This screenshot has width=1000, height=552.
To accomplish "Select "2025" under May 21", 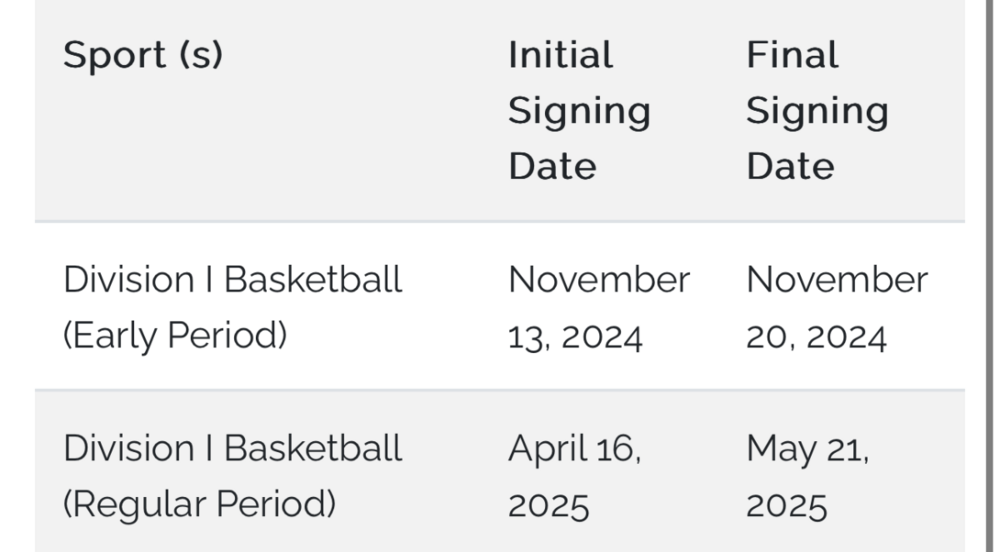I will pos(786,505).
